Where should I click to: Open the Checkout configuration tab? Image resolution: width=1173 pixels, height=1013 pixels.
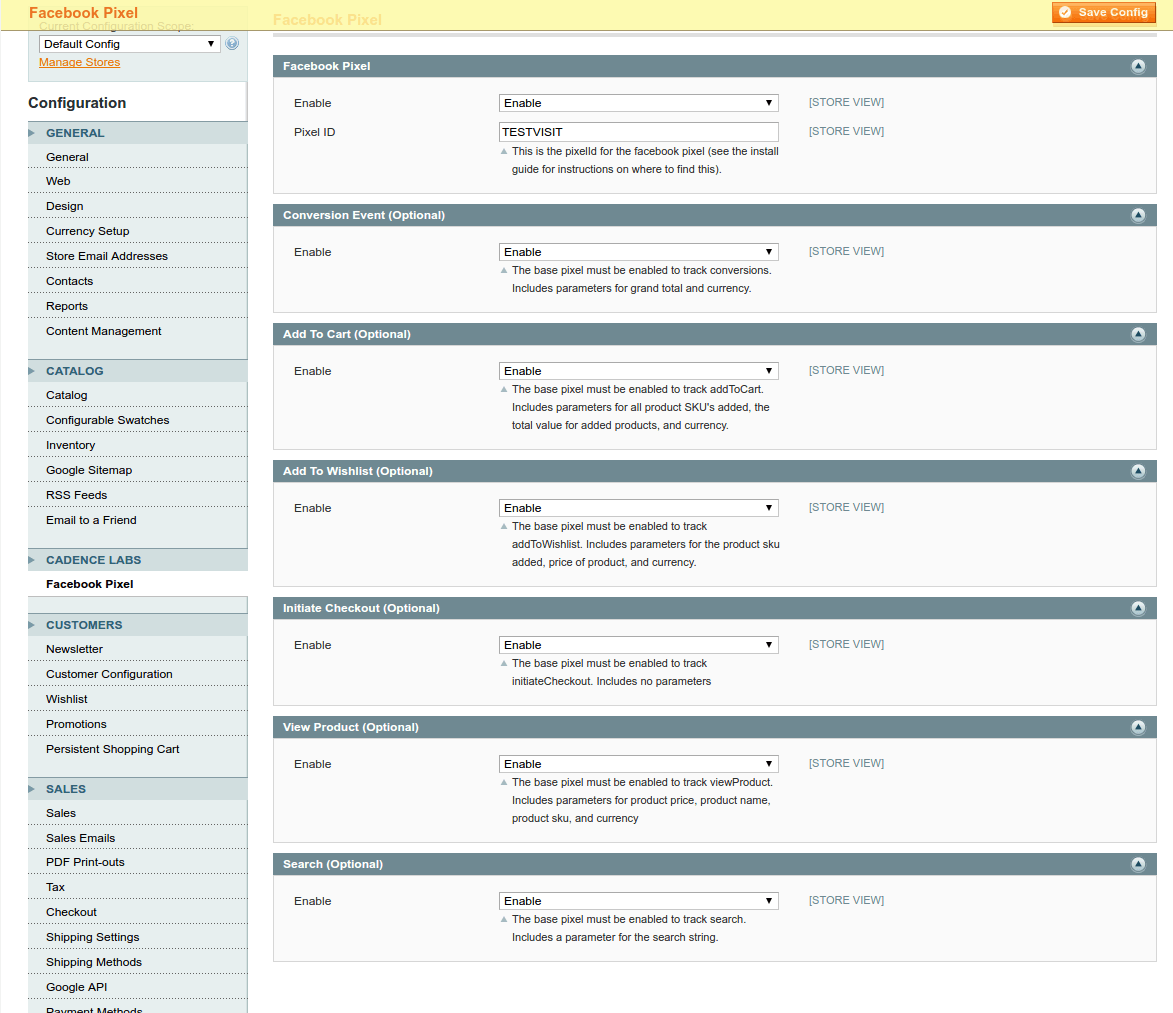click(x=138, y=912)
